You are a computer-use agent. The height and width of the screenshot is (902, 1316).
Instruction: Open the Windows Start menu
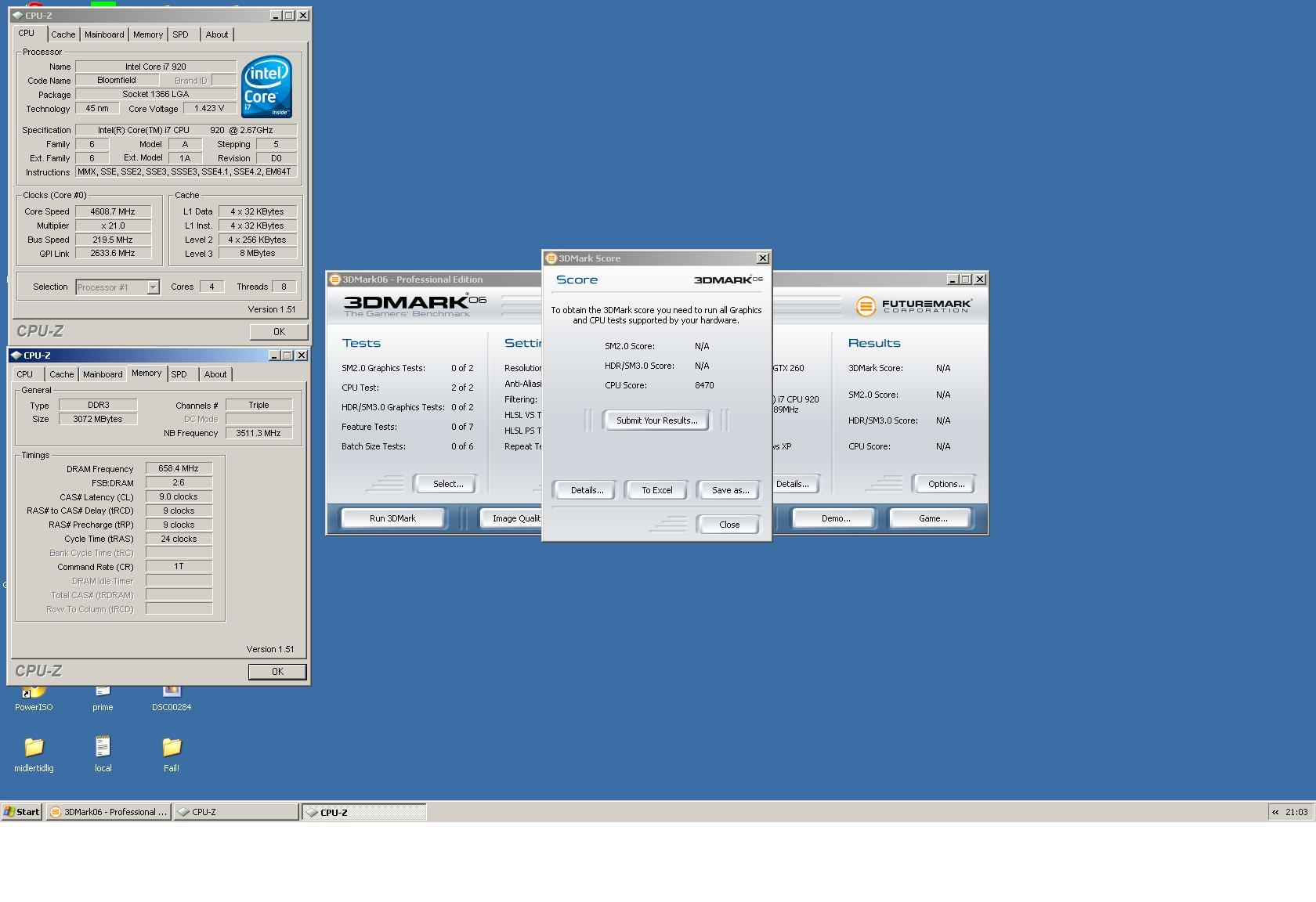(x=22, y=812)
